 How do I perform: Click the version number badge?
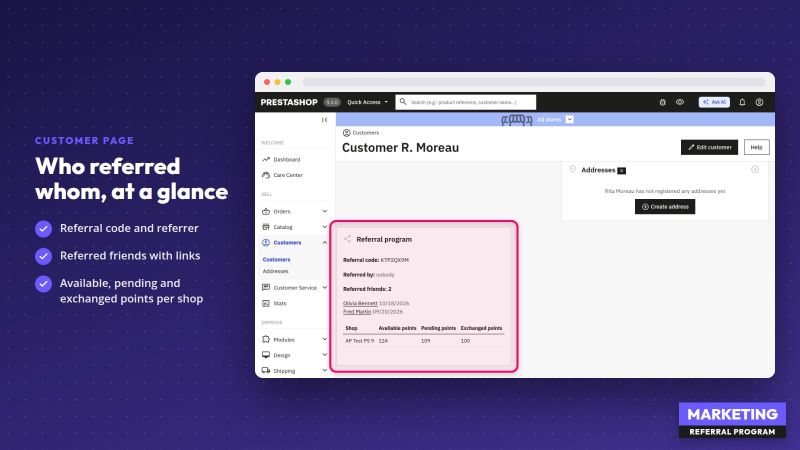tap(332, 102)
